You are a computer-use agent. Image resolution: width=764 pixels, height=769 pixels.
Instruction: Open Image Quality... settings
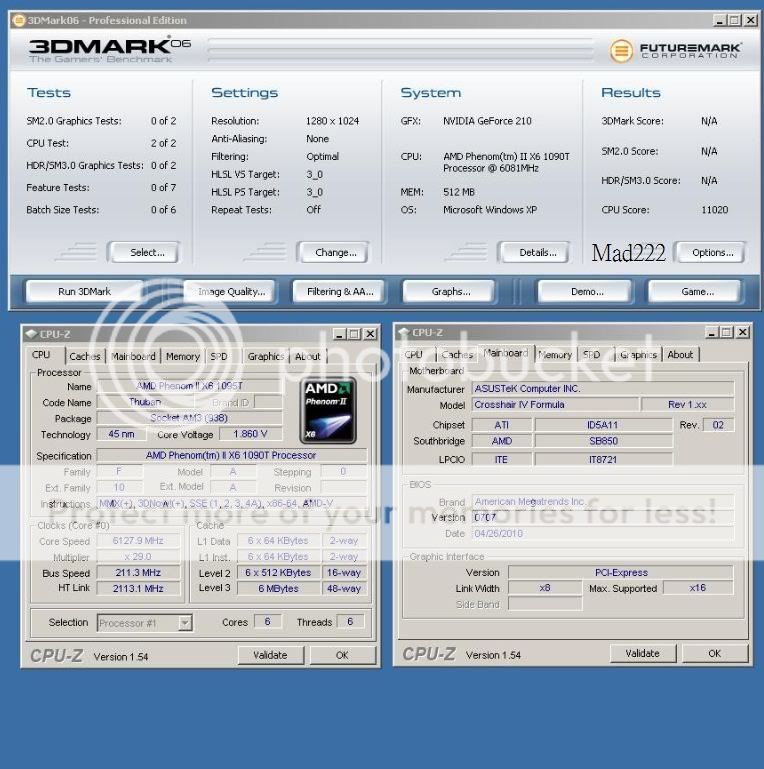(x=231, y=291)
